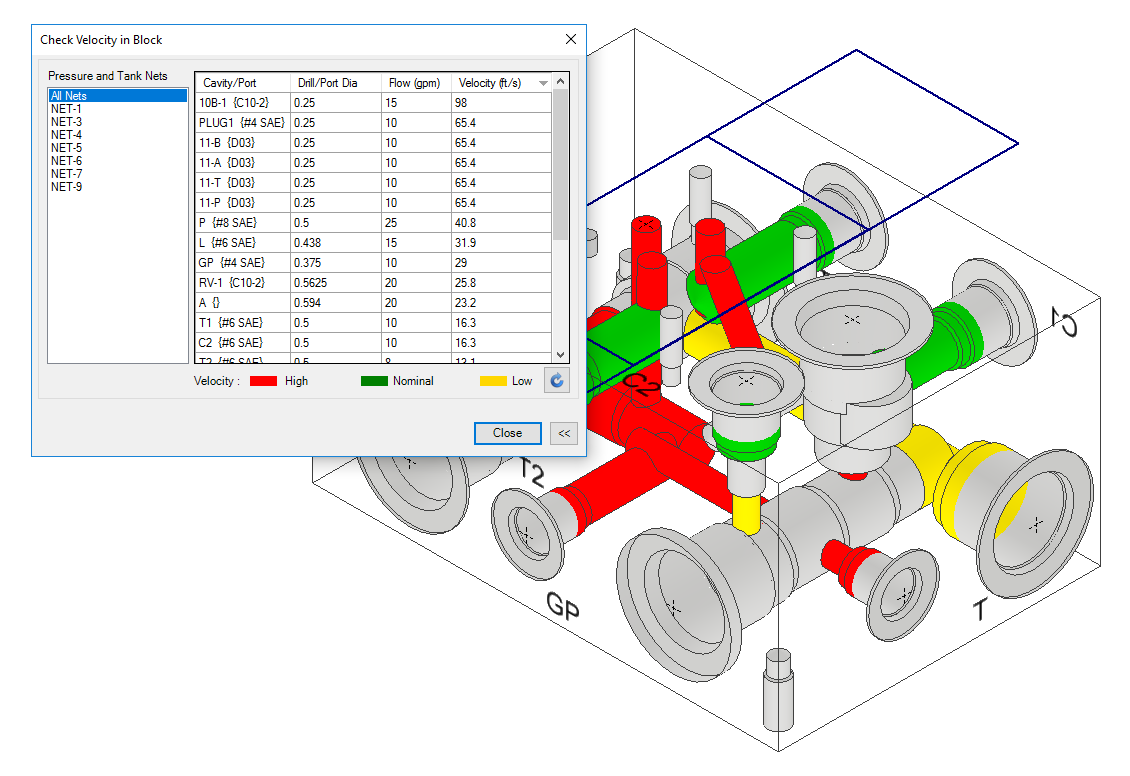Collapse dialog with the << button
The width and height of the screenshot is (1130, 776).
[x=564, y=433]
